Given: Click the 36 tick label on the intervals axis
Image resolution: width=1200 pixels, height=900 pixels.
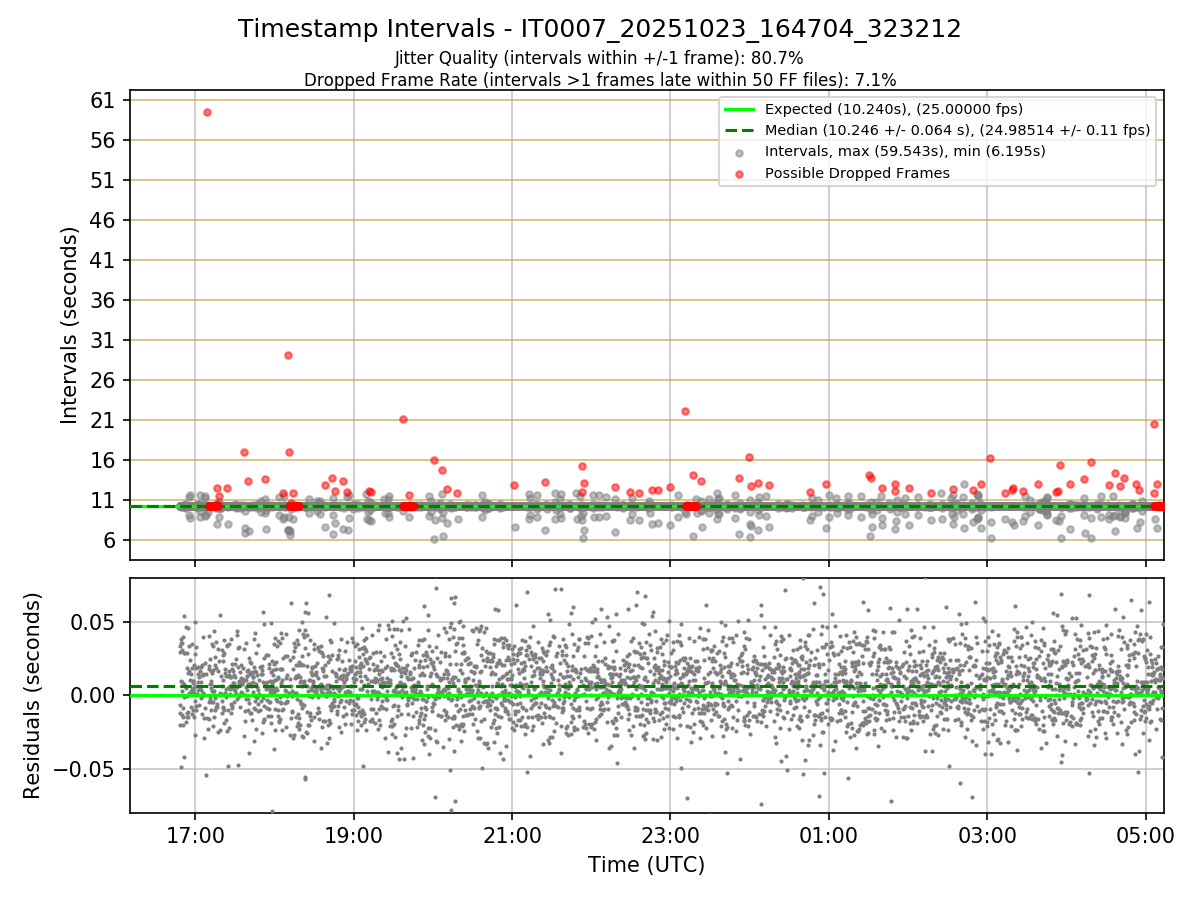Looking at the screenshot, I should (x=105, y=300).
